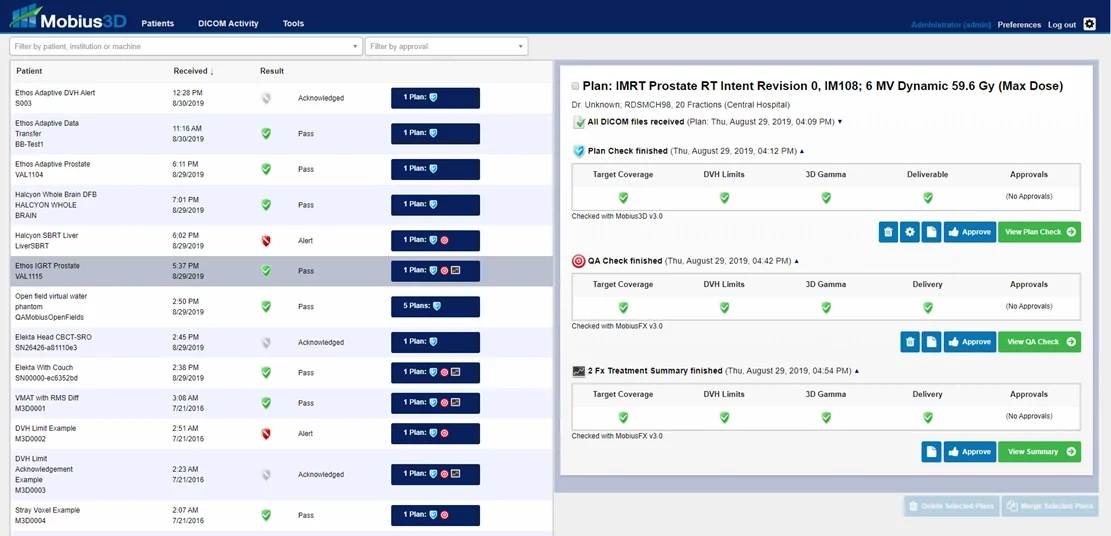Collapse the QA Check finished section

(x=795, y=261)
